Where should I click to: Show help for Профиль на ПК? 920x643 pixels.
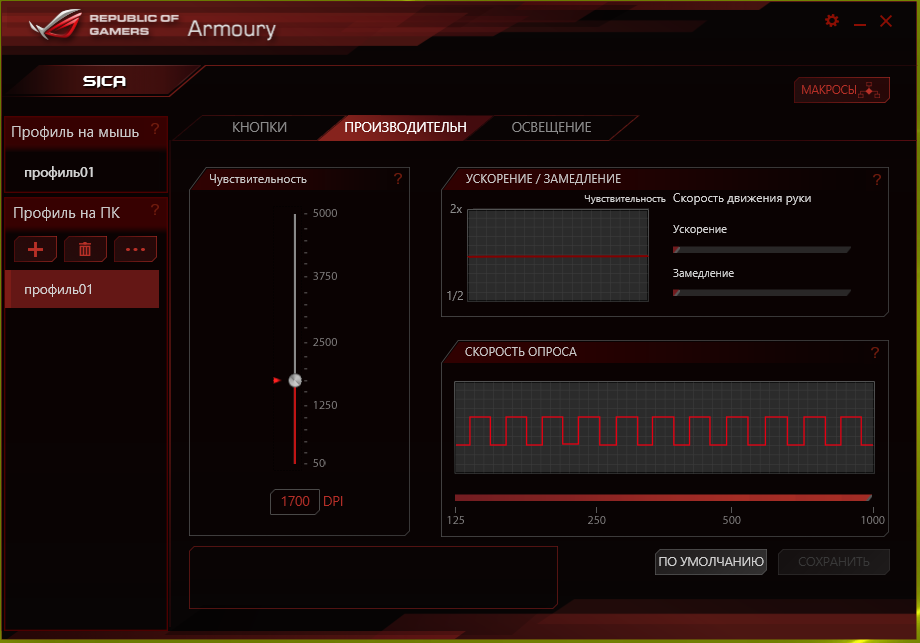coord(155,209)
